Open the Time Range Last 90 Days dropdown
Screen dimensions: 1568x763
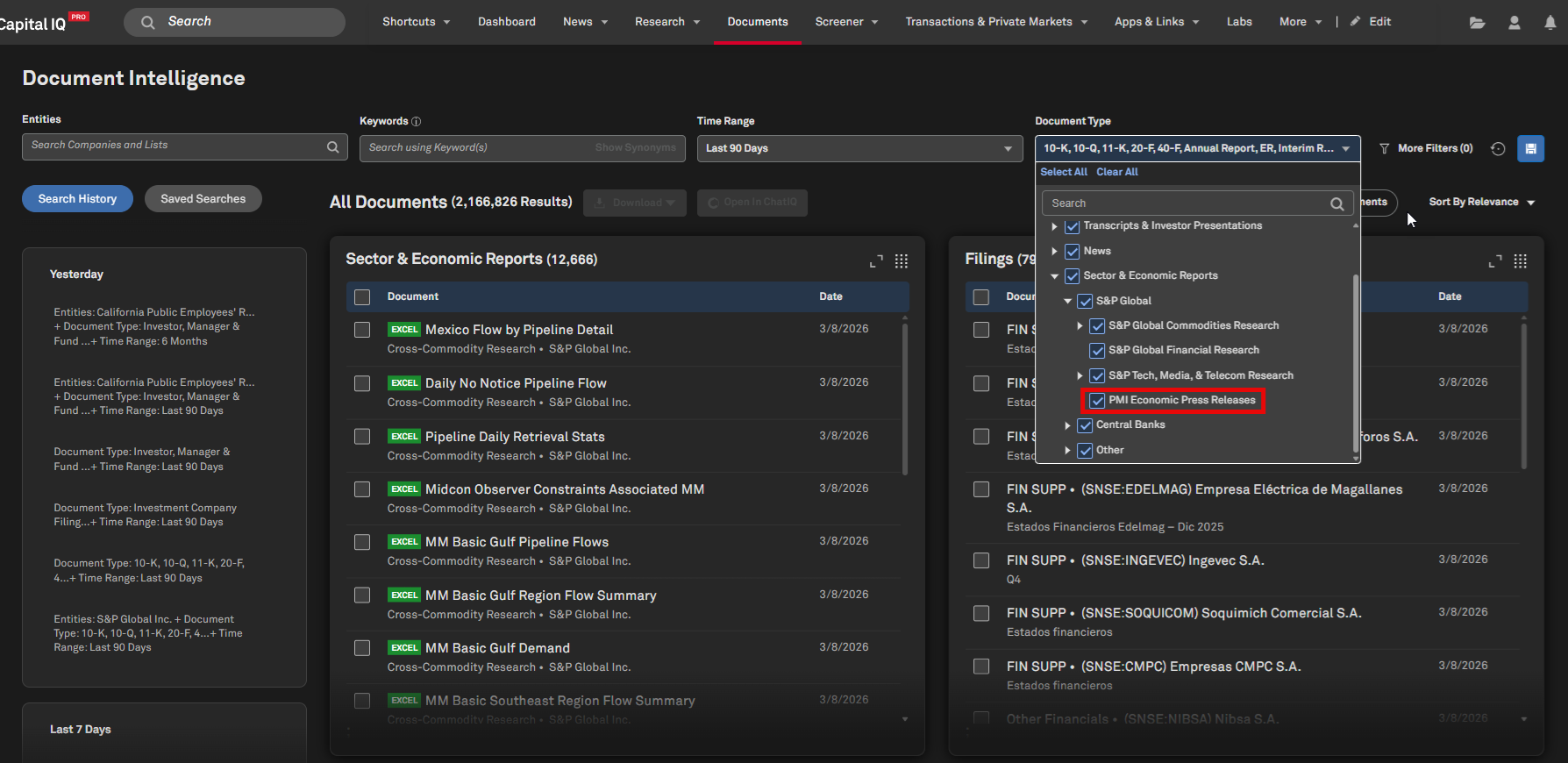pyautogui.click(x=859, y=148)
